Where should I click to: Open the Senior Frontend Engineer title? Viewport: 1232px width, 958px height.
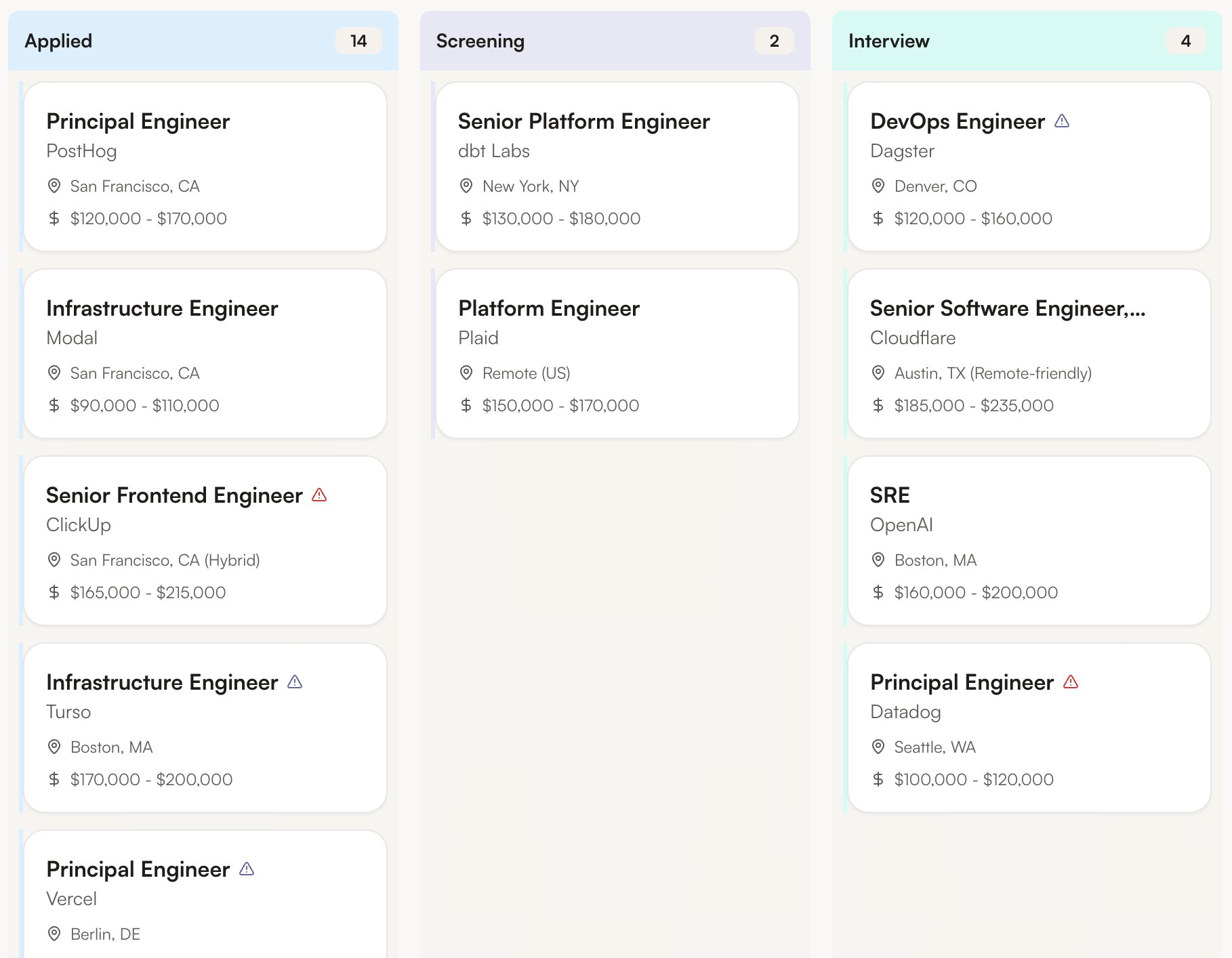[x=174, y=495]
